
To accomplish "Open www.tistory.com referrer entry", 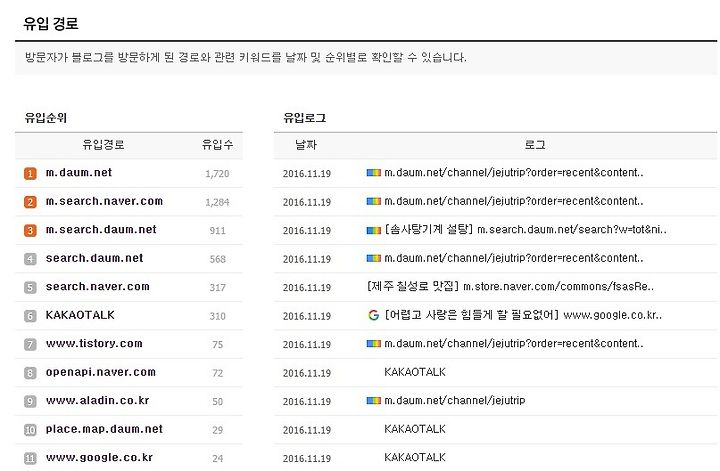I will (94, 343).
